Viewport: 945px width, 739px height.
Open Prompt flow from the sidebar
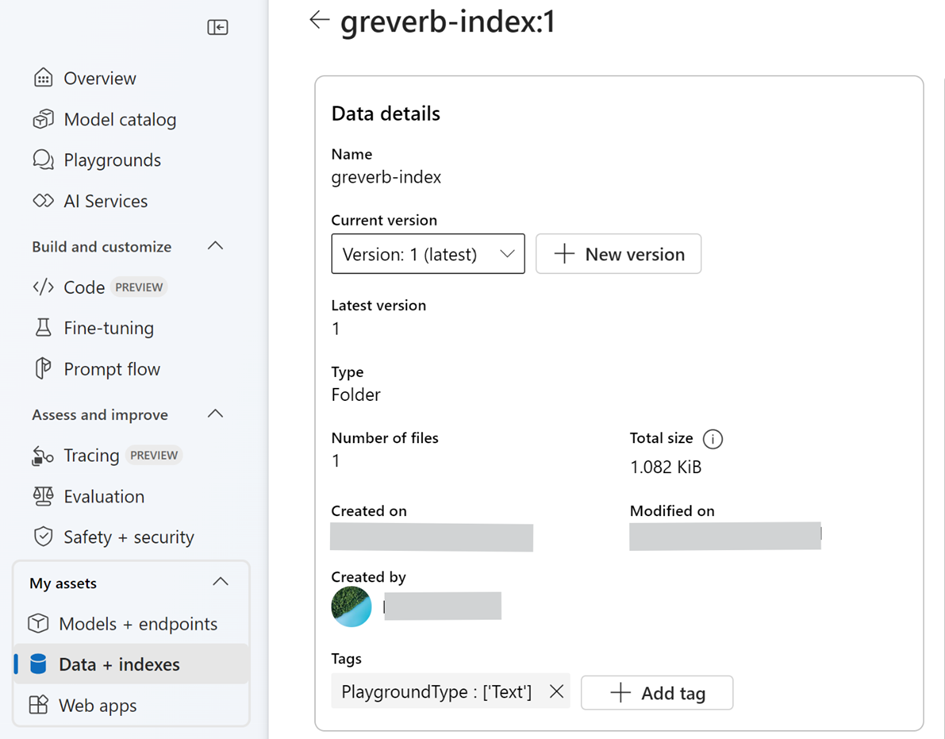pyautogui.click(x=111, y=369)
